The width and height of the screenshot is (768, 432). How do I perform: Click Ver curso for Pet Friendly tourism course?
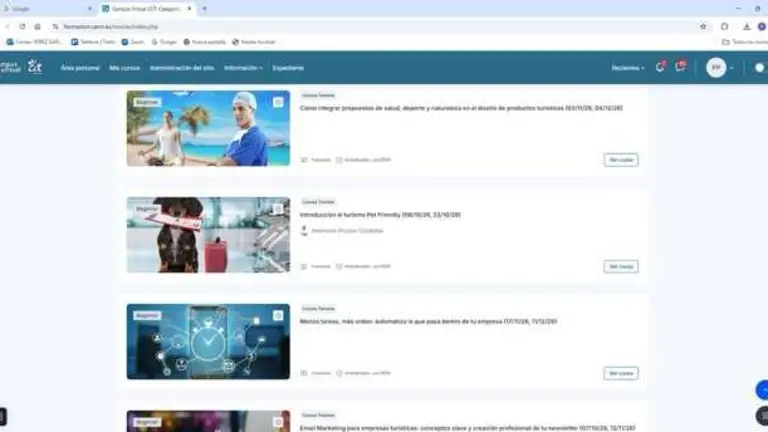point(621,266)
